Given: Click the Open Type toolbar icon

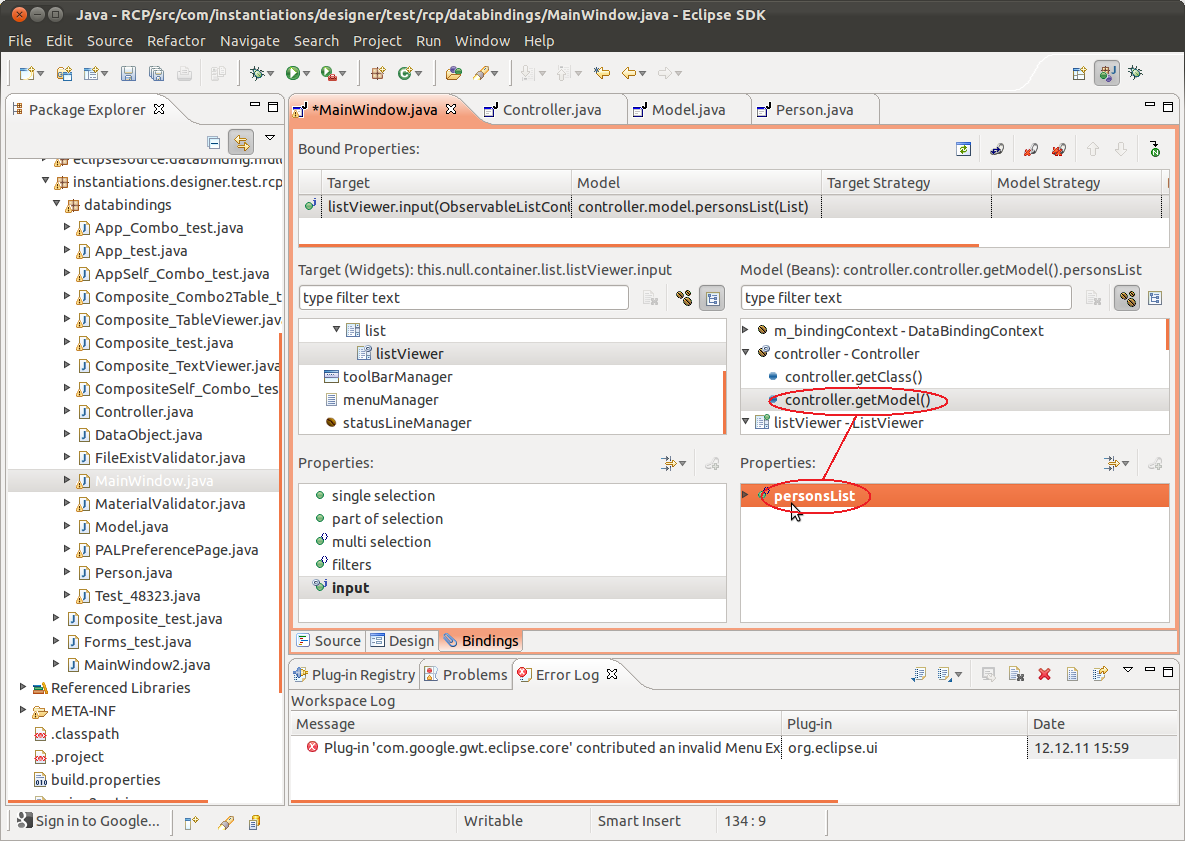Looking at the screenshot, I should point(453,73).
